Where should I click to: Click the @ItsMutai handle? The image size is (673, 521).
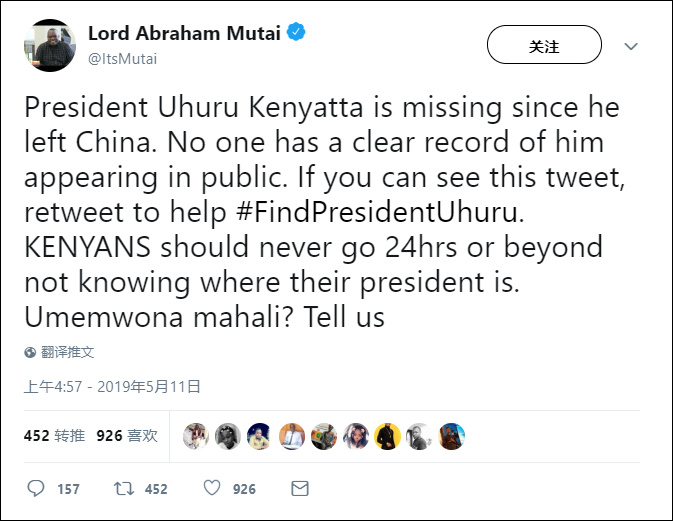tap(122, 59)
